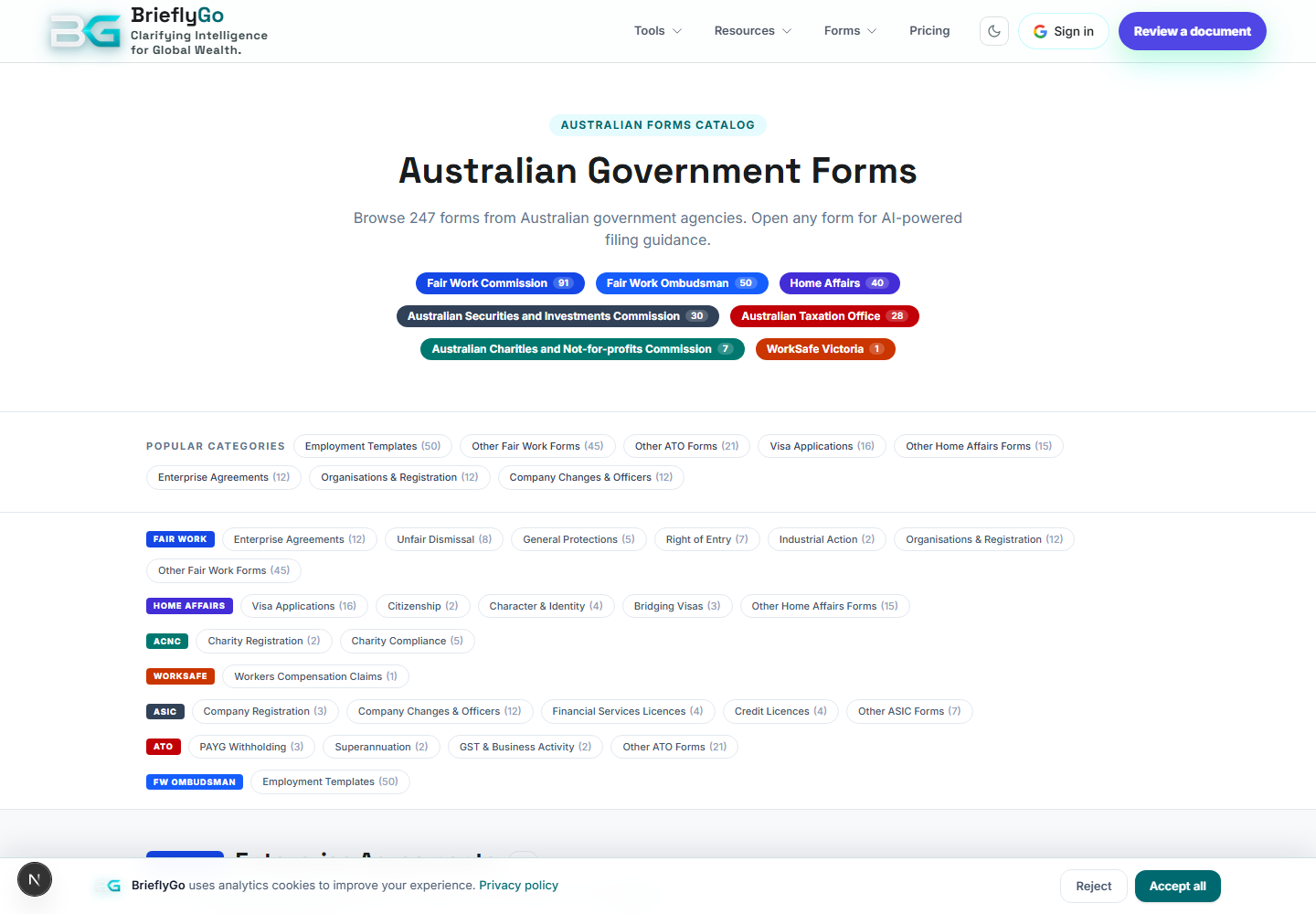Open Citizenship (2) category
Screen dimensions: 1316x914
point(423,606)
